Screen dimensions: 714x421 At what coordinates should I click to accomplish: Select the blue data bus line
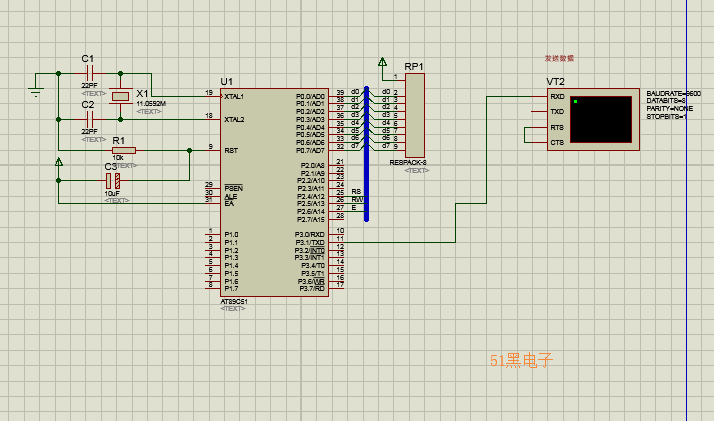366,154
